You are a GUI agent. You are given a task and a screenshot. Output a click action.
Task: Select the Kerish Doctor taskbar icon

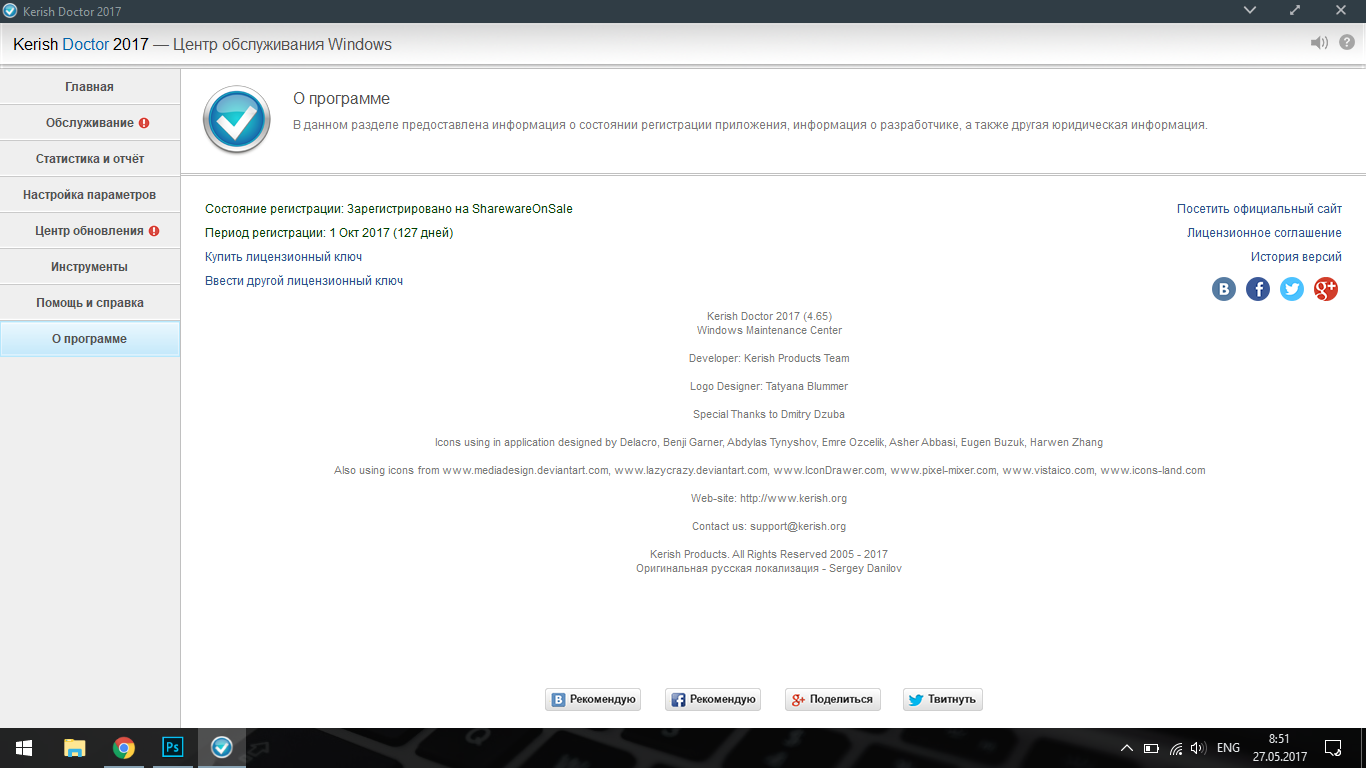pos(222,747)
